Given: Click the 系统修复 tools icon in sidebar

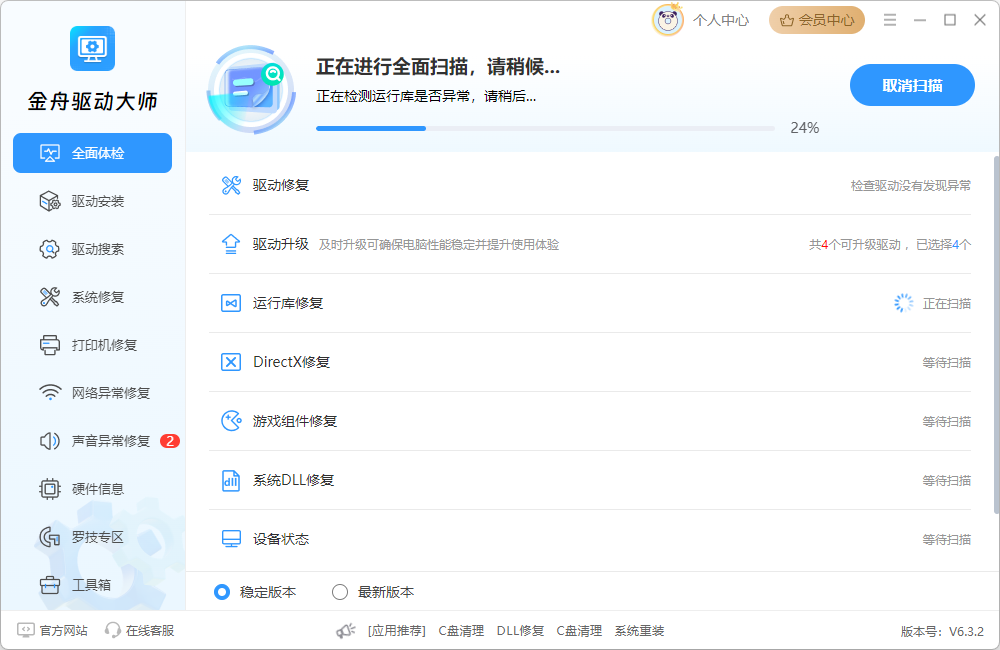Looking at the screenshot, I should tap(50, 297).
